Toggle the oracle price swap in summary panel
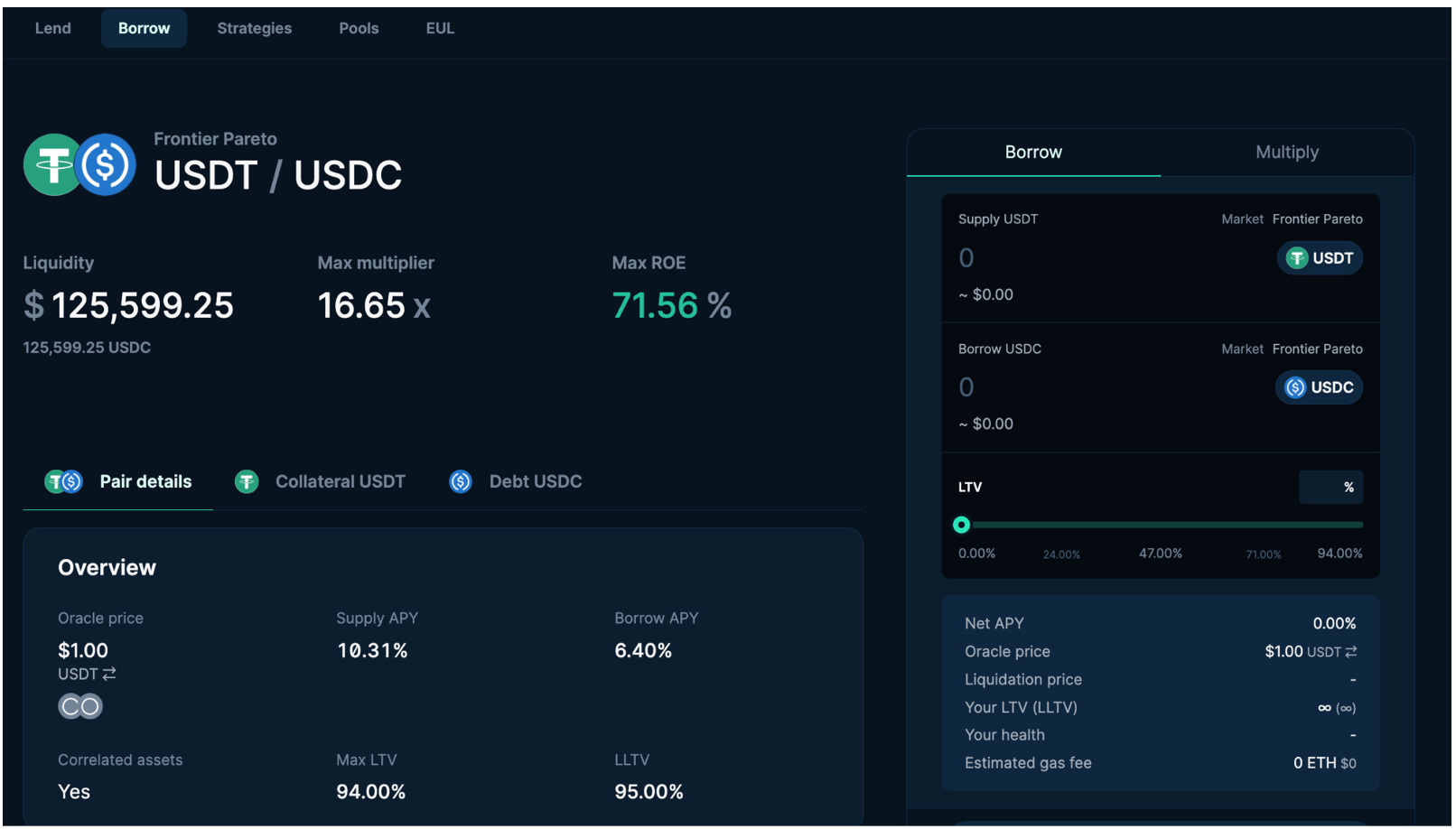The width and height of the screenshot is (1456, 829). pyautogui.click(x=1351, y=652)
